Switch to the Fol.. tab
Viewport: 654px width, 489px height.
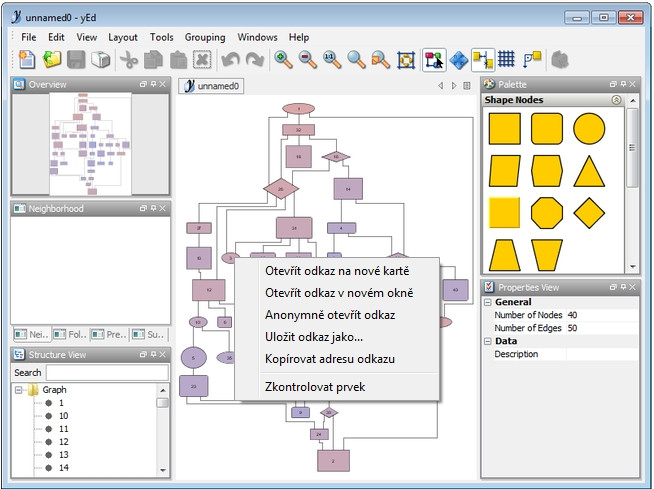pos(71,334)
